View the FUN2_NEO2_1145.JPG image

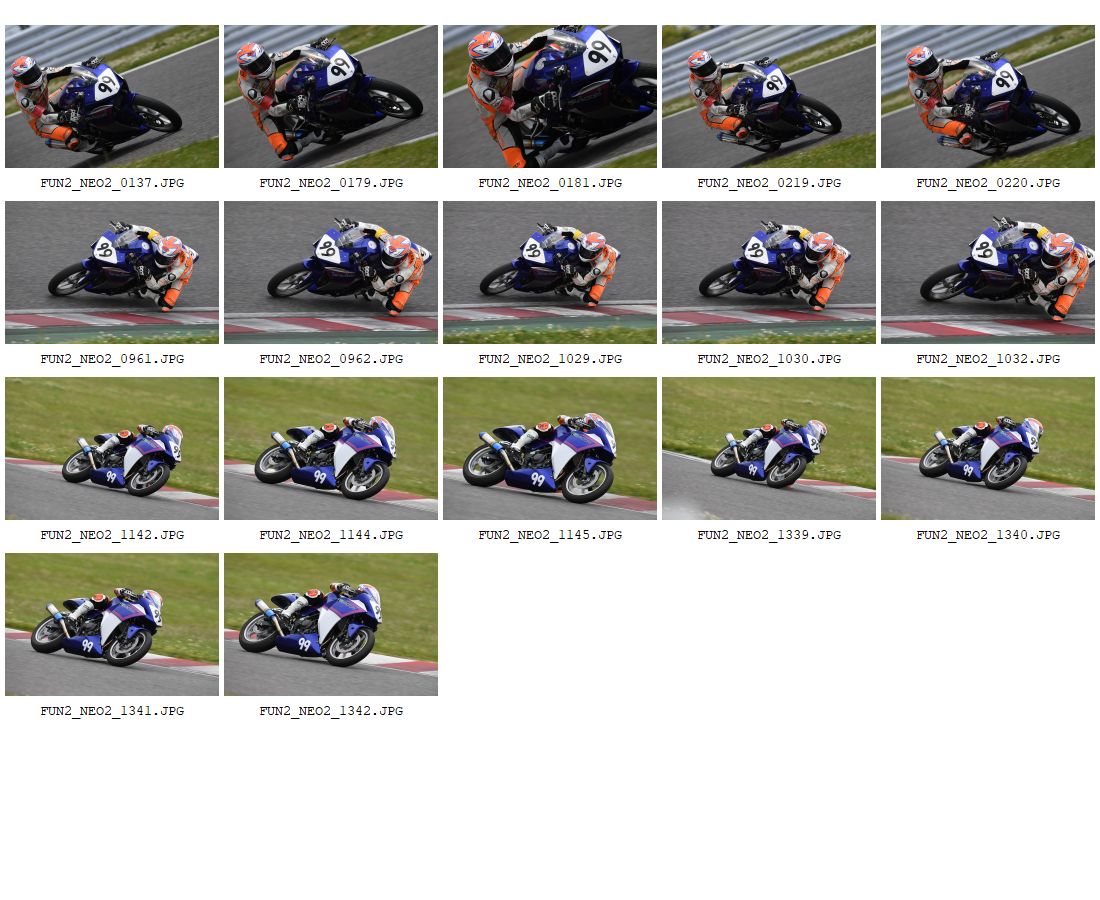pos(550,449)
